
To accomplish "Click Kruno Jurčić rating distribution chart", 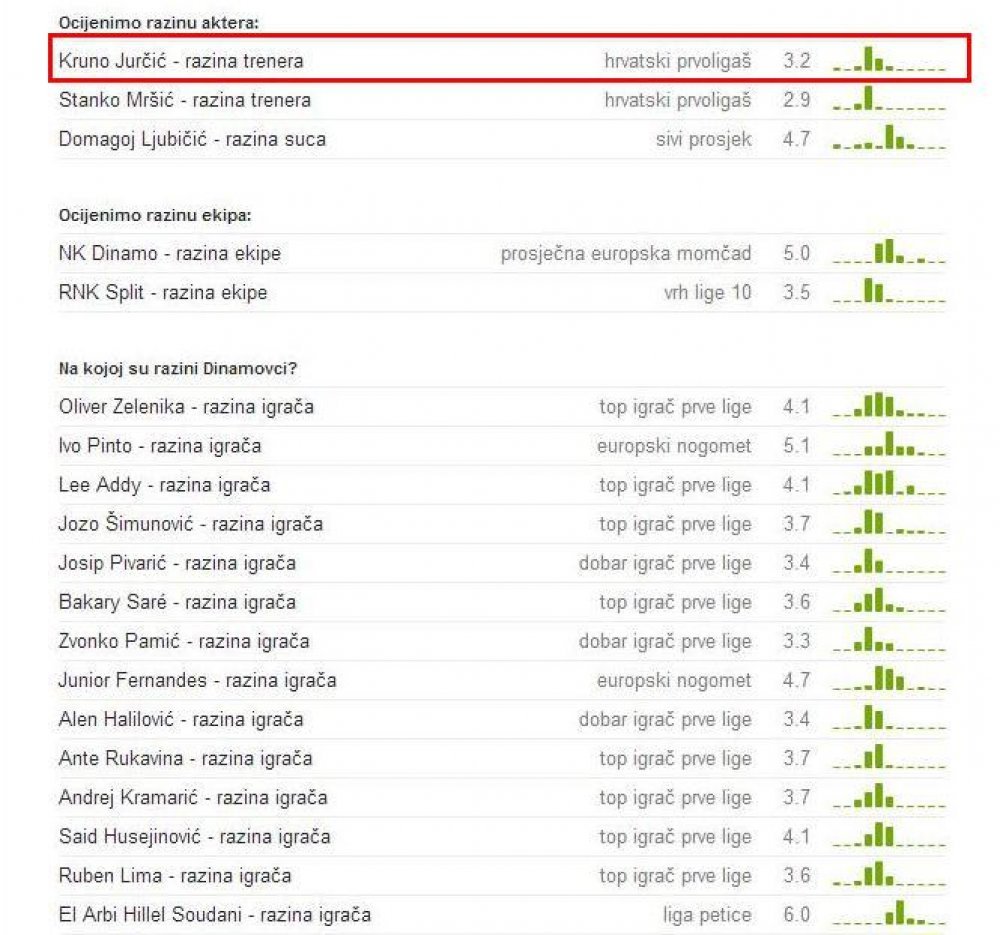I will point(889,59).
